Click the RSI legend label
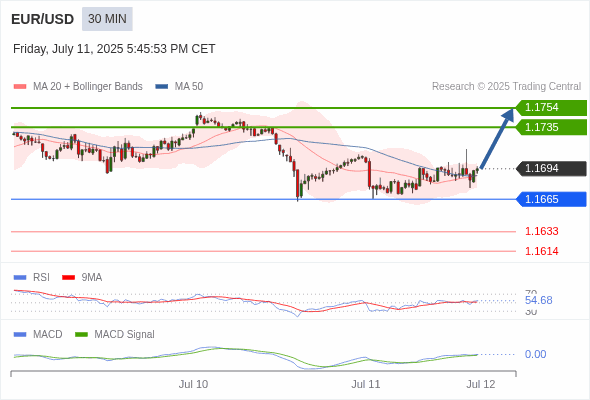The width and height of the screenshot is (590, 400). [x=41, y=277]
